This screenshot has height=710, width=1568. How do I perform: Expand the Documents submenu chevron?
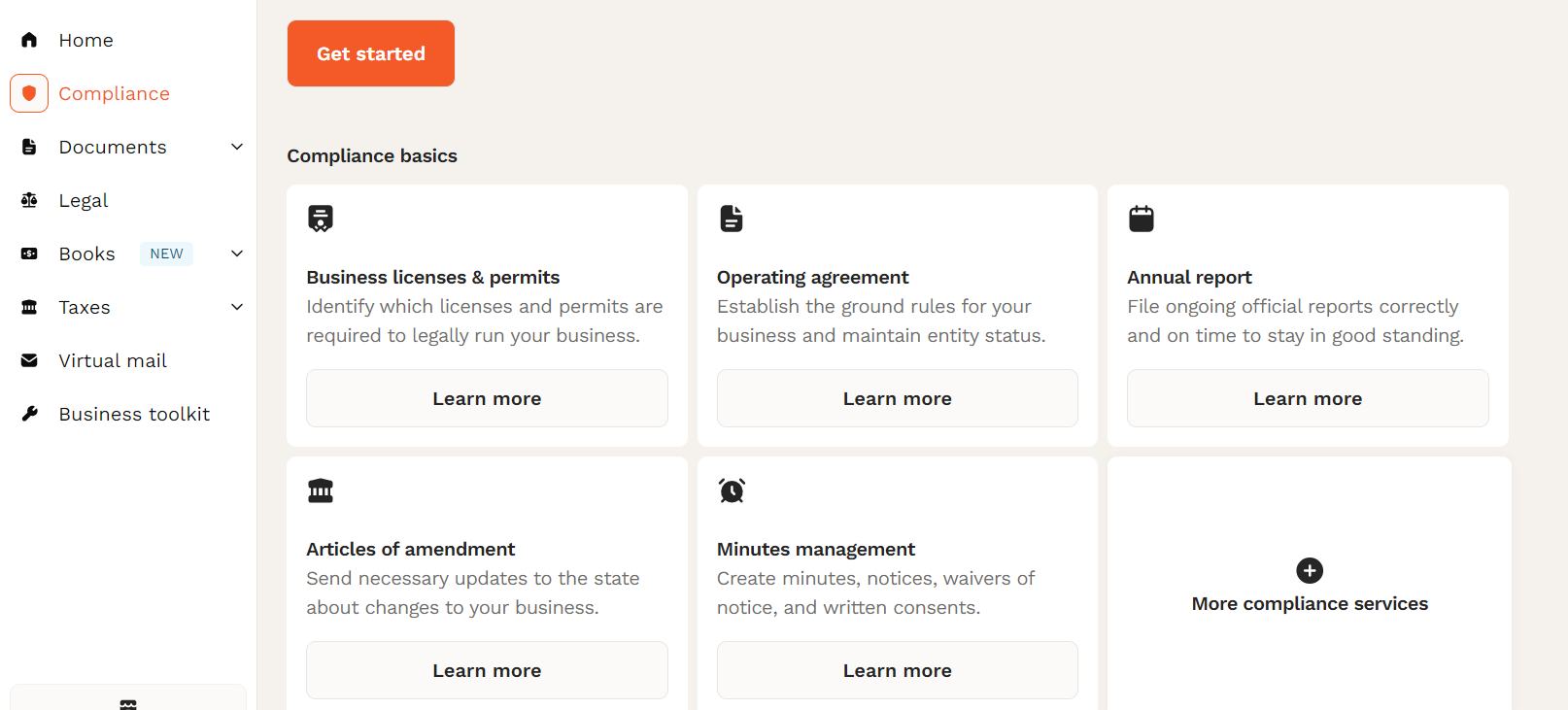237,147
